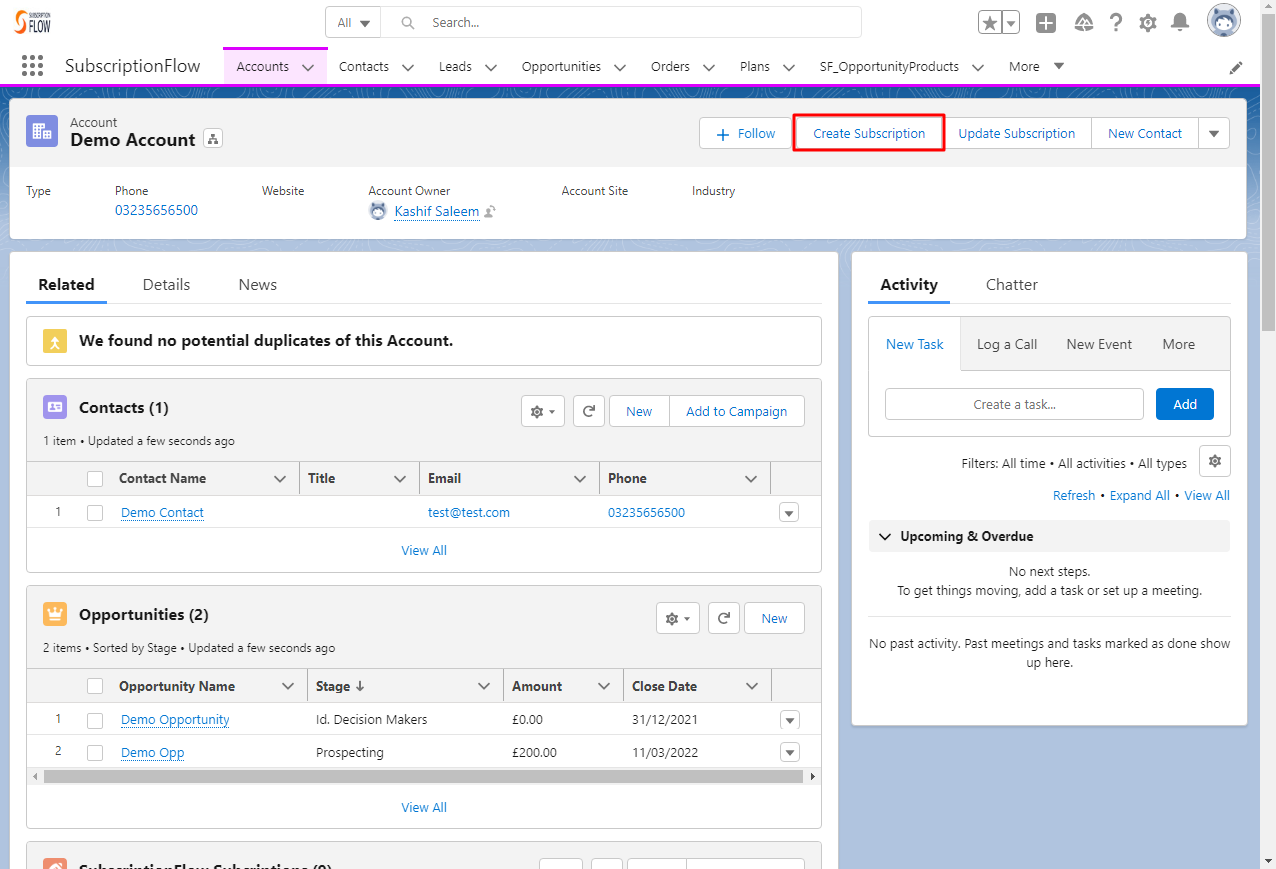Select the checkbox for Demo Contact row
The width and height of the screenshot is (1276, 869).
pyautogui.click(x=94, y=512)
